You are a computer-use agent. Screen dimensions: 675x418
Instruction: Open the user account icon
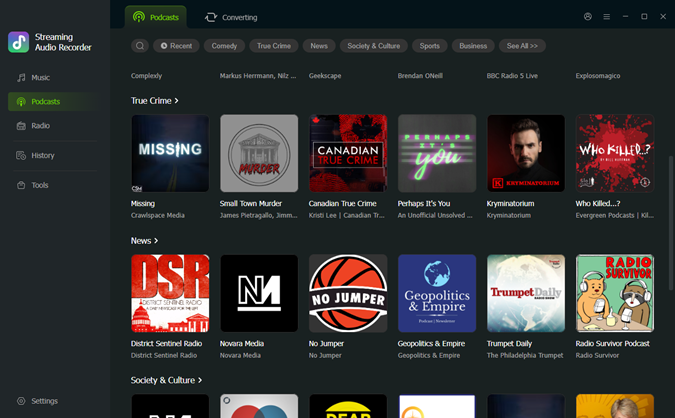588,16
